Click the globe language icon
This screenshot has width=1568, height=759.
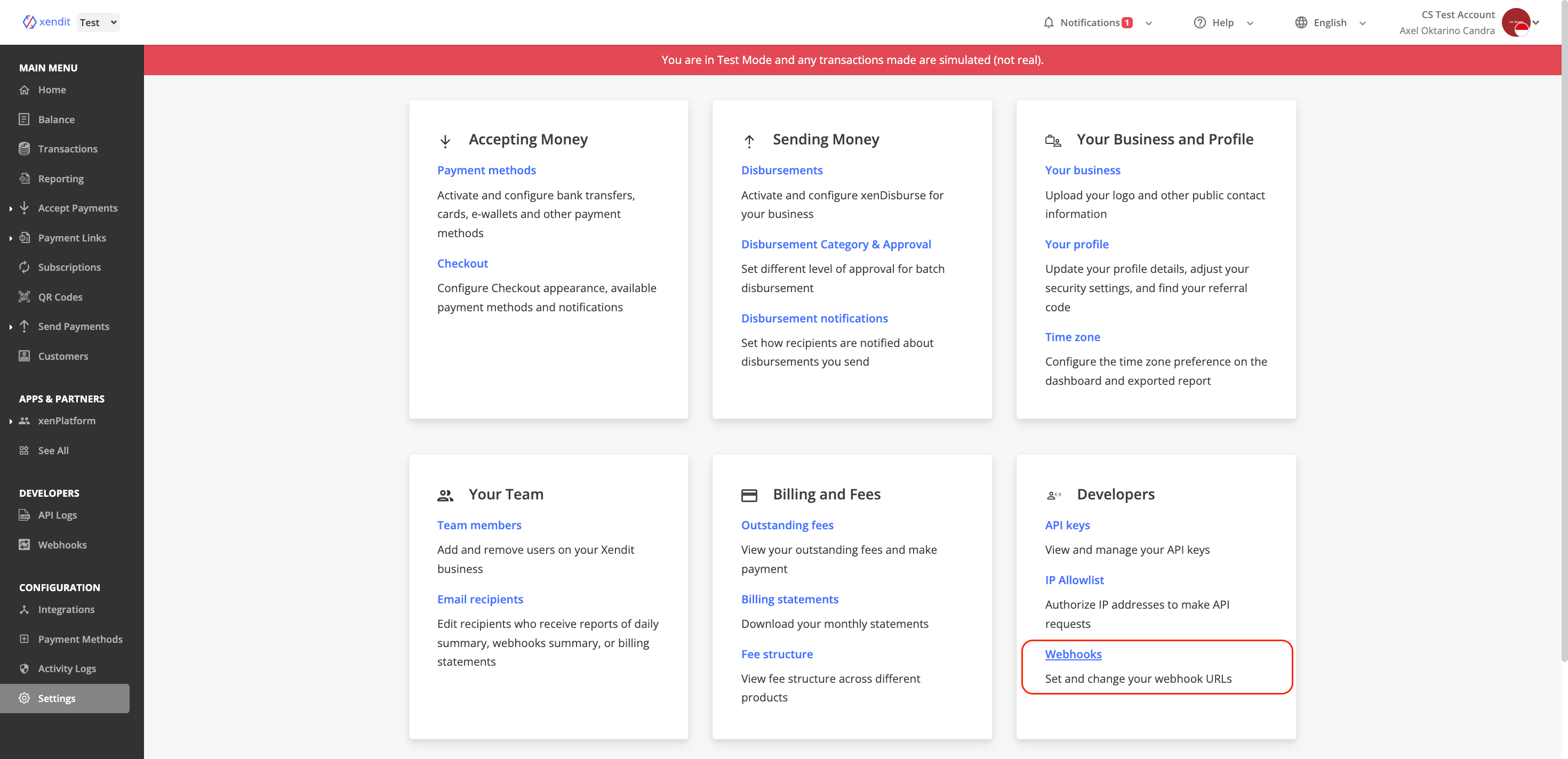(1301, 22)
